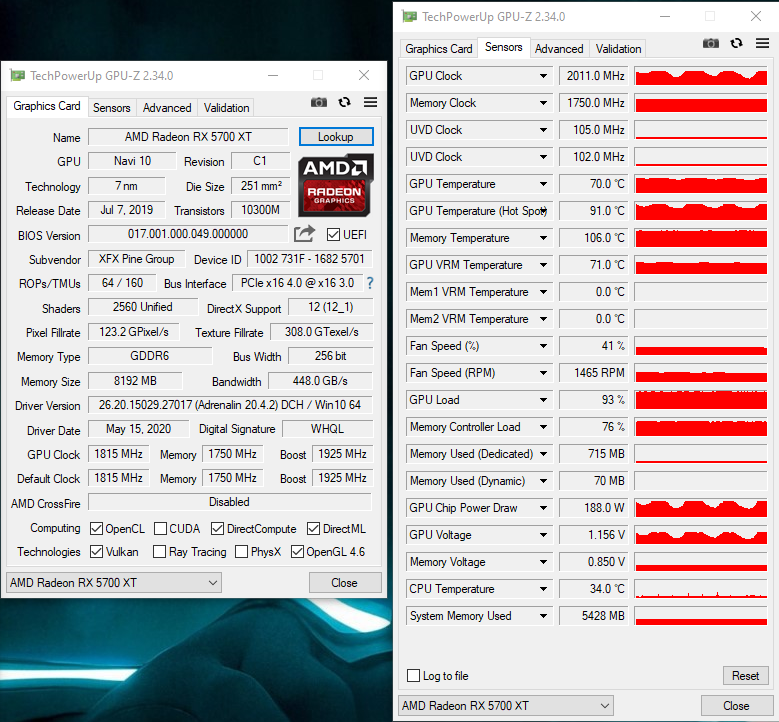This screenshot has width=779, height=722.
Task: Take screenshot using camera icon in Graphics Card window
Action: pos(318,102)
